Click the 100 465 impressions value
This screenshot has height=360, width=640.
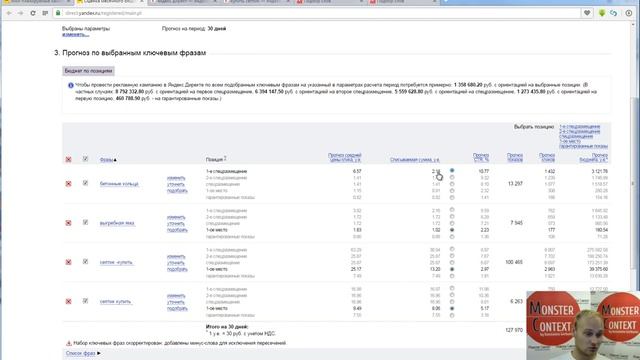(x=514, y=262)
